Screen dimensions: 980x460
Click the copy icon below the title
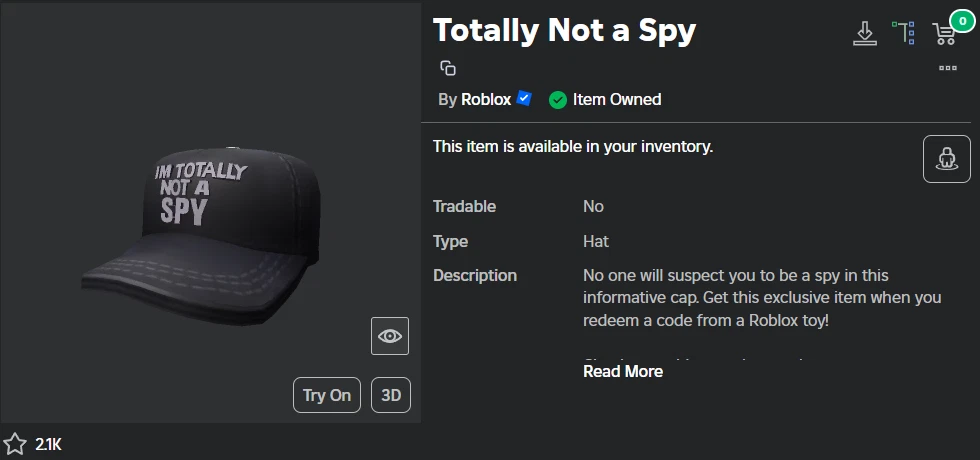tap(448, 68)
